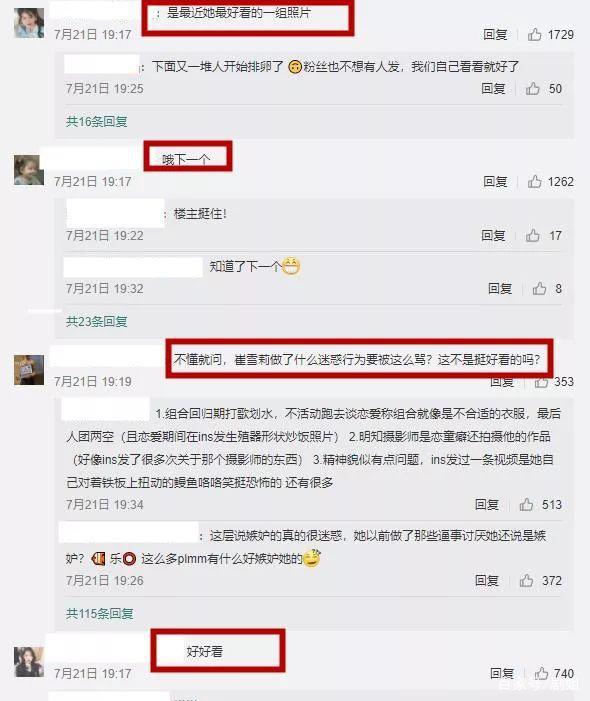The height and width of the screenshot is (701, 590).
Task: Like the 好好看 comment with 740 likes
Action: tap(541, 673)
